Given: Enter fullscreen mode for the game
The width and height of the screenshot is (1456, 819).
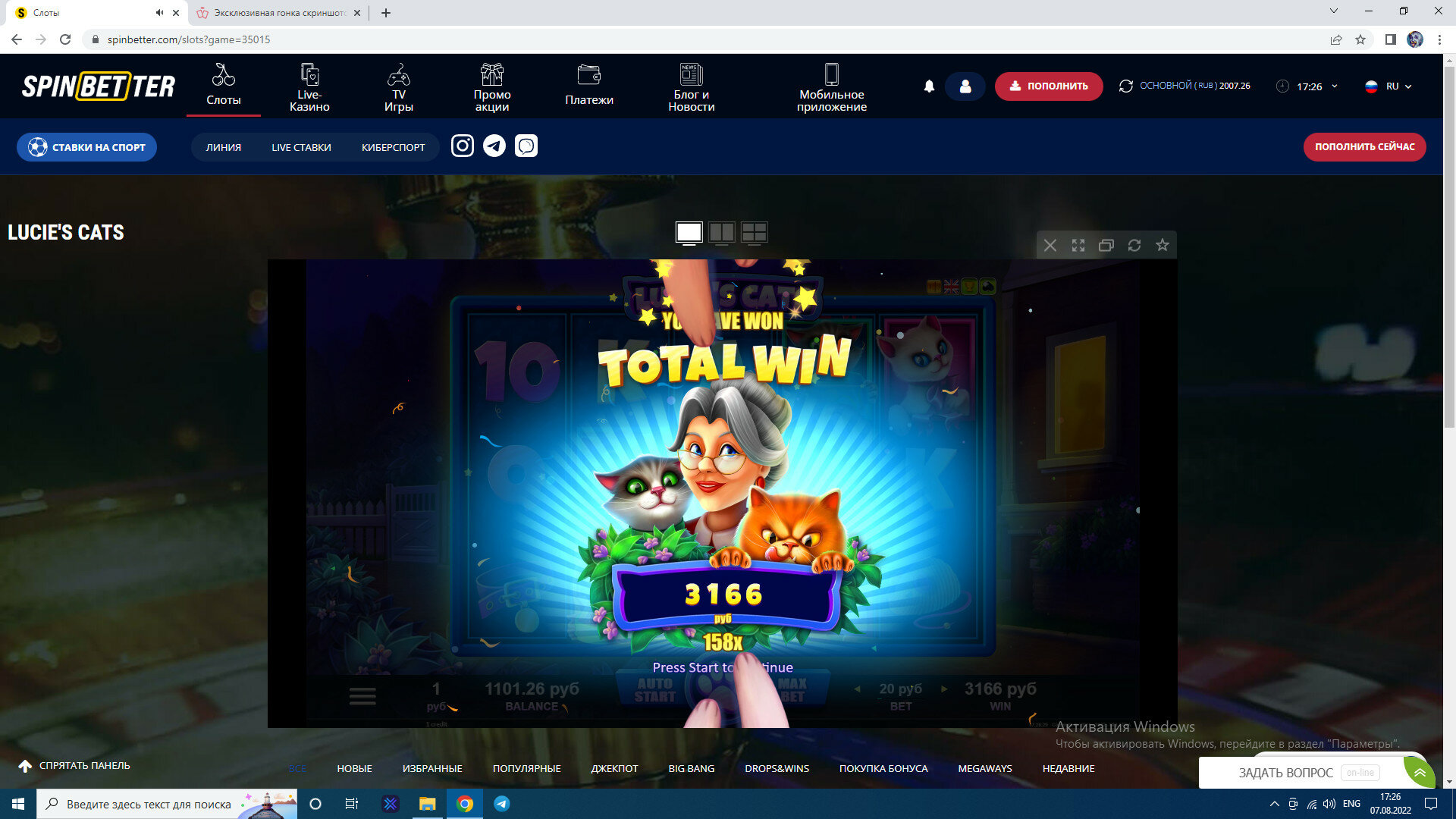Looking at the screenshot, I should click(x=1078, y=245).
